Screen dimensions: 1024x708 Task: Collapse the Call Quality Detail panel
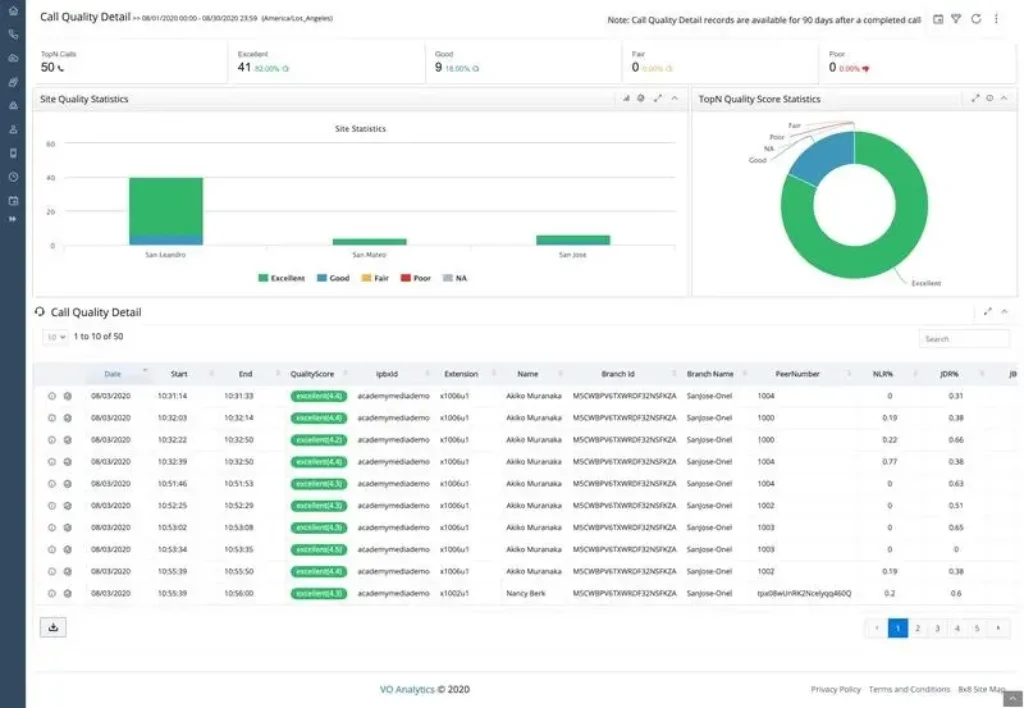[1005, 311]
